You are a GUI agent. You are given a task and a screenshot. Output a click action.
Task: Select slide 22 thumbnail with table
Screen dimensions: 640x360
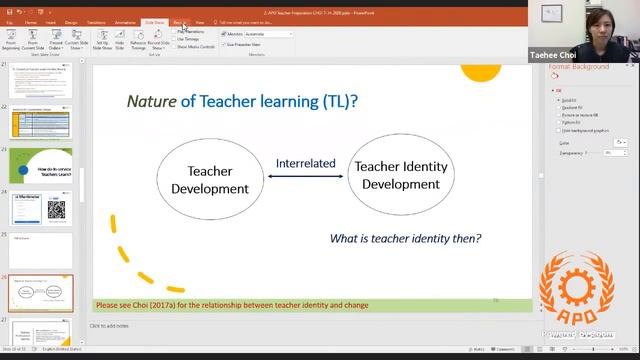(40, 123)
